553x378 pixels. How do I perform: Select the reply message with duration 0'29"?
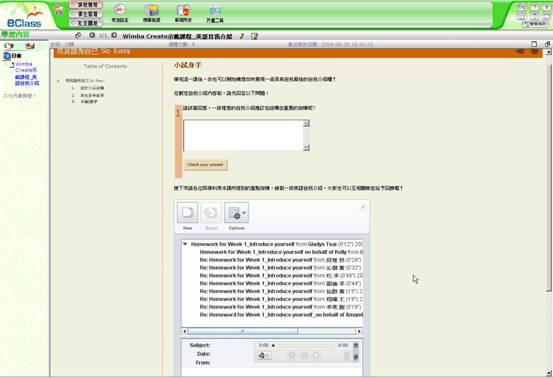pyautogui.click(x=280, y=260)
